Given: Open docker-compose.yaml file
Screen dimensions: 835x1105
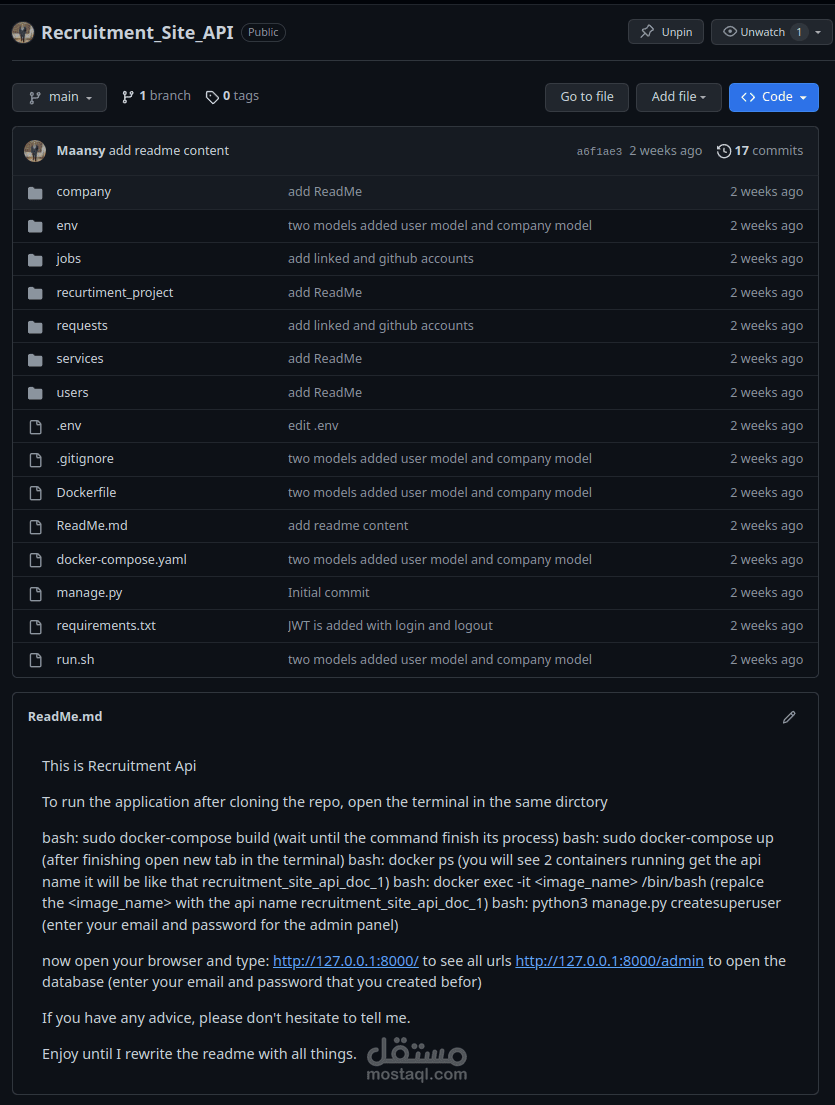Looking at the screenshot, I should [121, 560].
